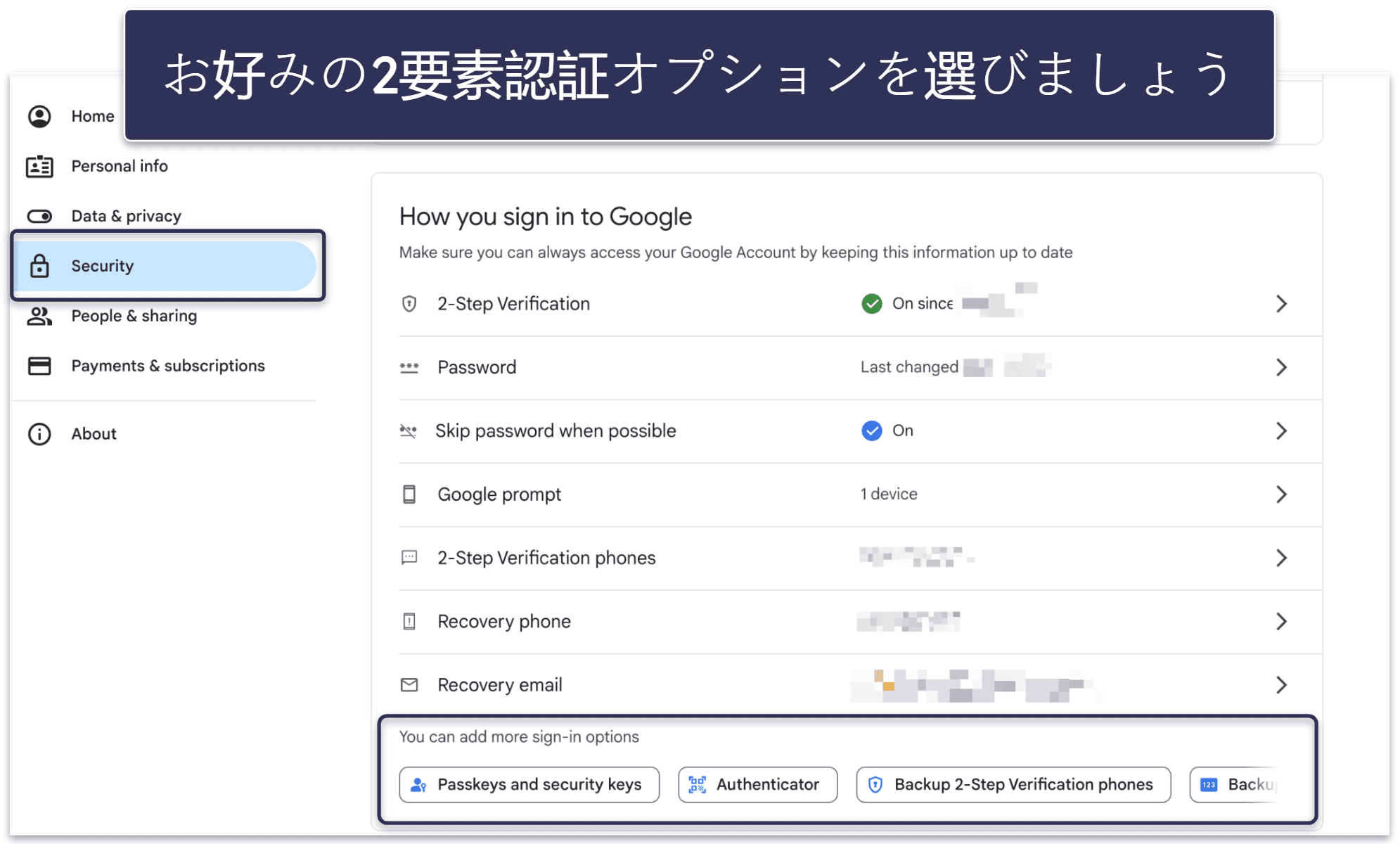
Task: Expand Skip password when possible chevron
Action: click(x=1281, y=430)
